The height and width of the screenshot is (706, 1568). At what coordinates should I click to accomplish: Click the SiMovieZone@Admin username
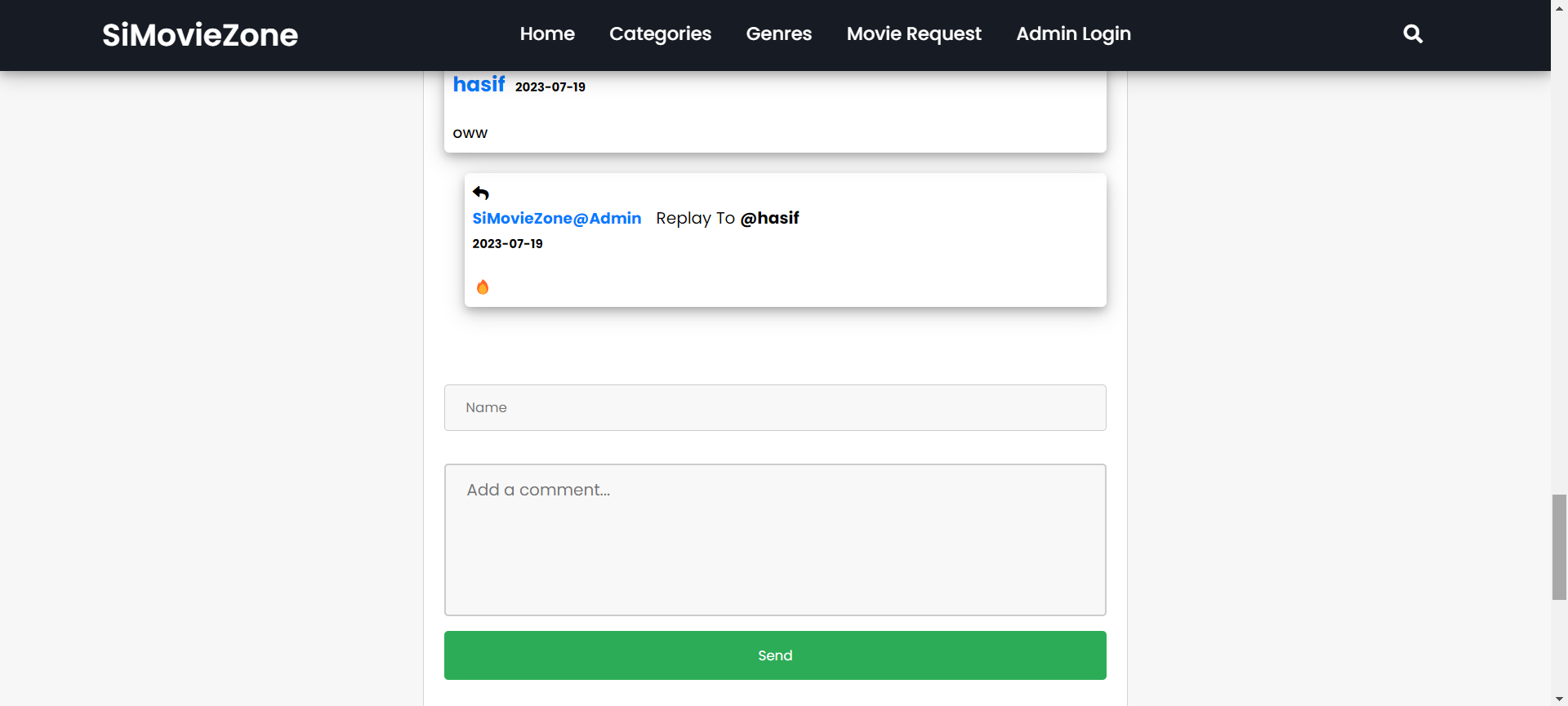(556, 218)
